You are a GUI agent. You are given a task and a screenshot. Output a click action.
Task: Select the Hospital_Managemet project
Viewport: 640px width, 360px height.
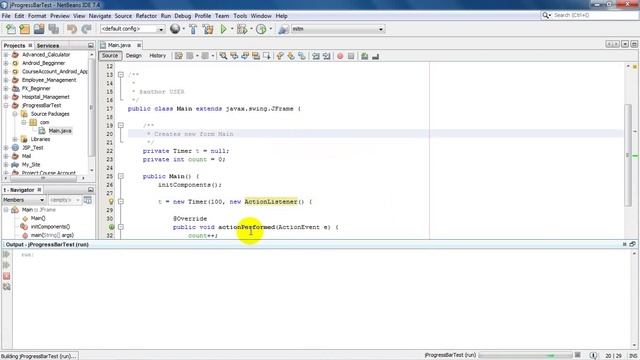pos(45,97)
